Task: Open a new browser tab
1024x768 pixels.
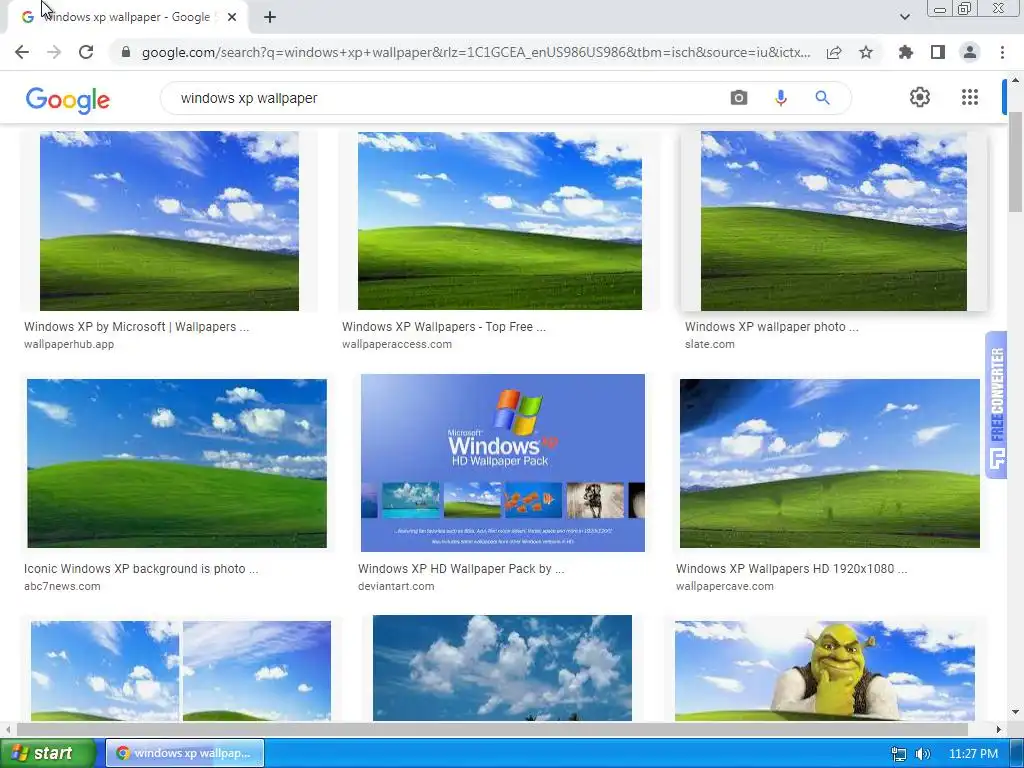Action: point(270,17)
